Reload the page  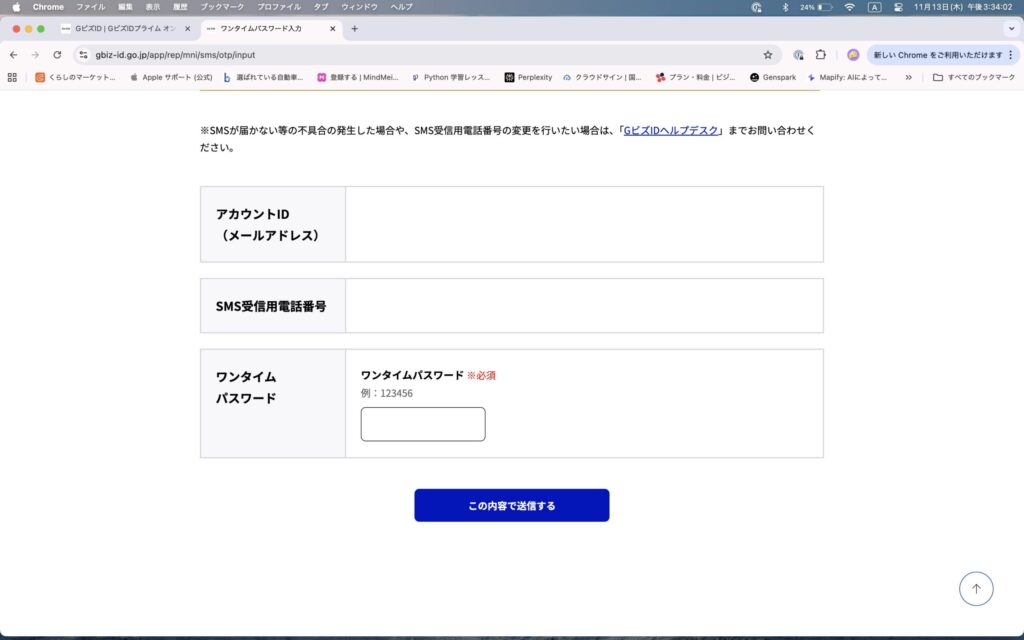[57, 55]
